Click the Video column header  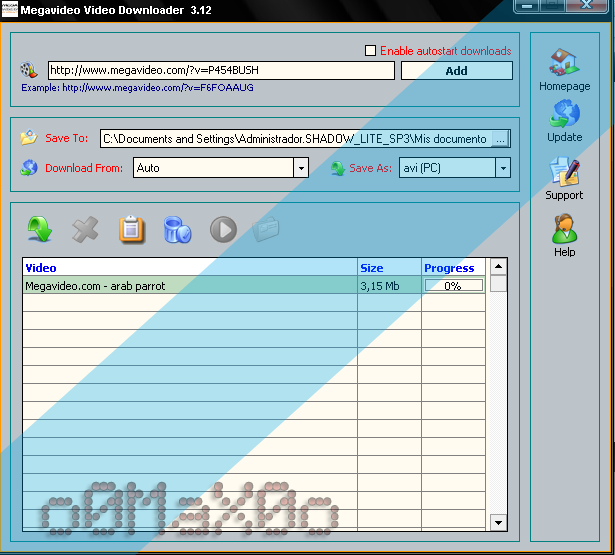tap(190, 267)
